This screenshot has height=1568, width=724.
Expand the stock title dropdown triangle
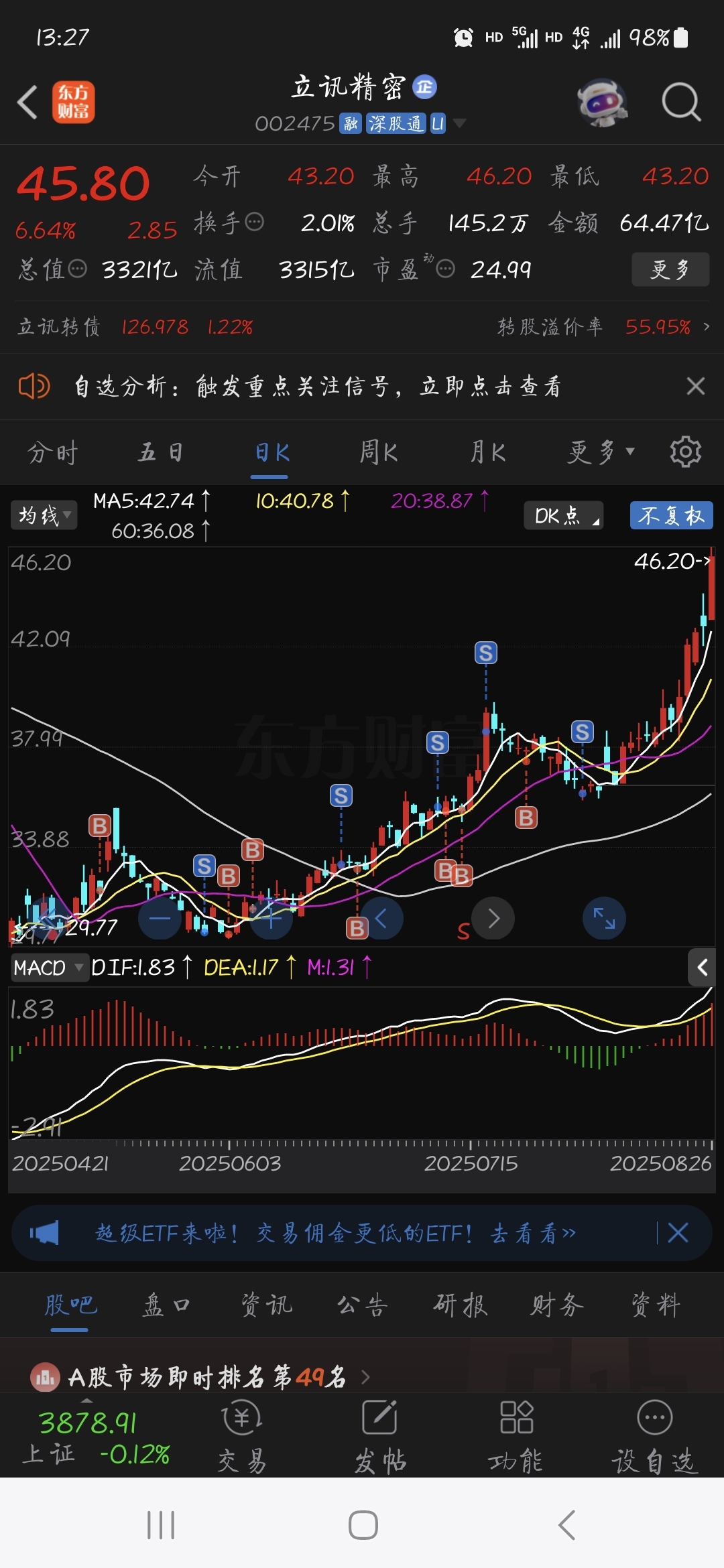coord(460,123)
